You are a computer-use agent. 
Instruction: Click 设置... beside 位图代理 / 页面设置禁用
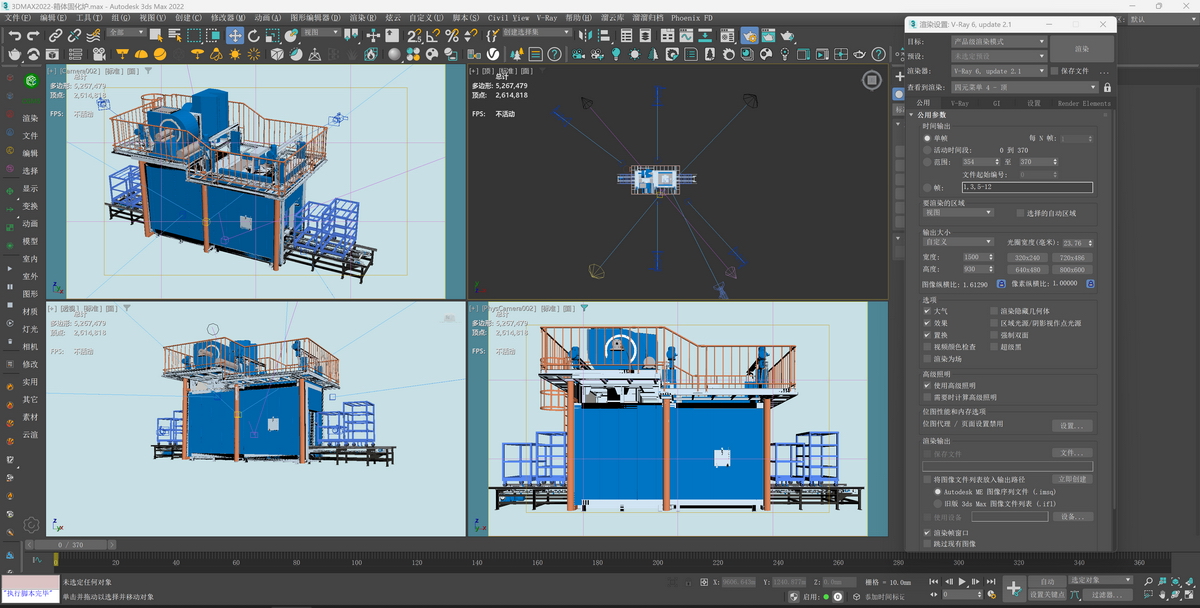[x=1070, y=425]
